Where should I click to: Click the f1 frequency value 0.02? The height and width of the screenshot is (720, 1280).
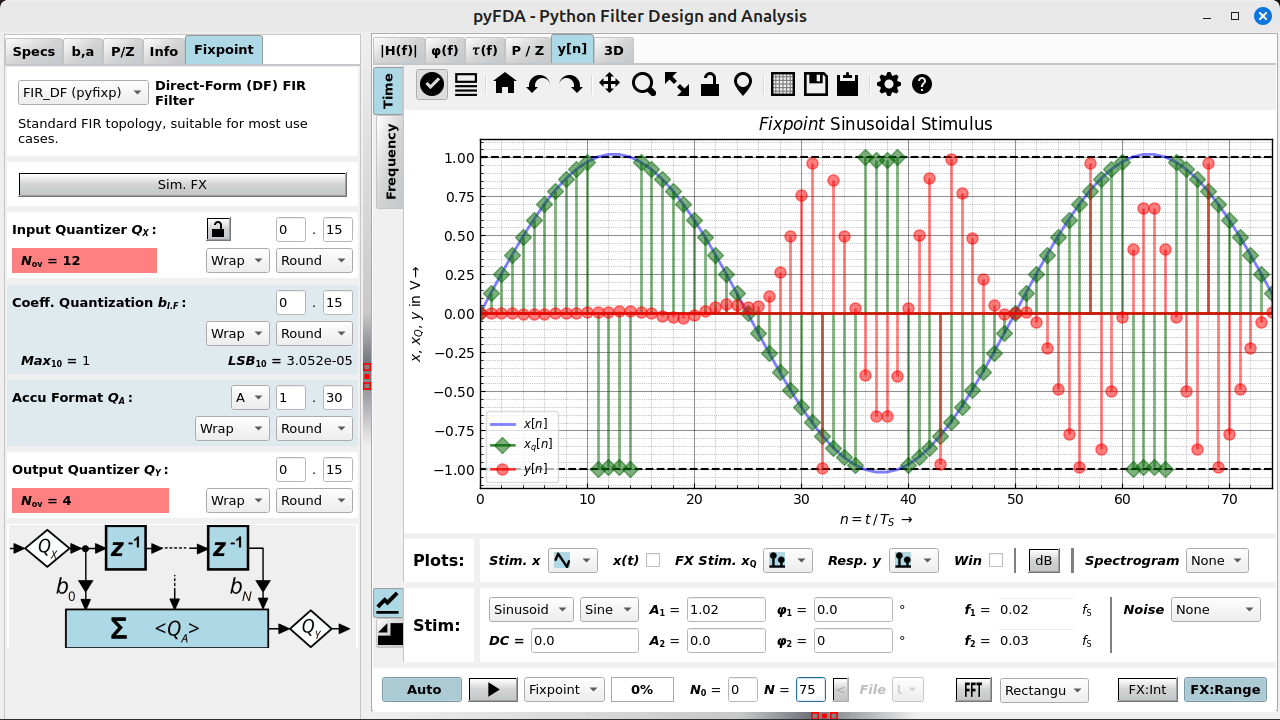pos(1034,609)
